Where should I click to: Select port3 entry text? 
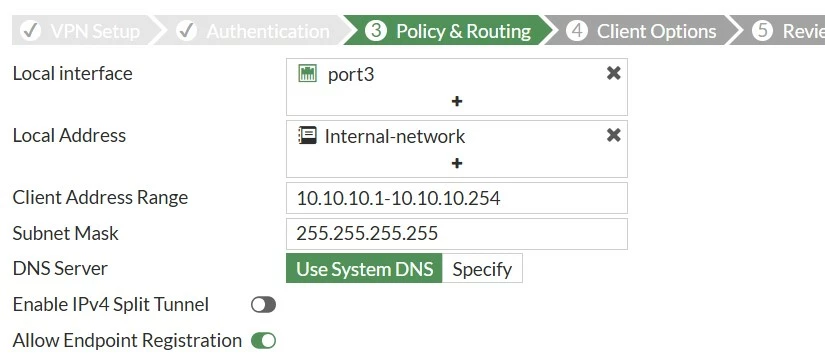(x=351, y=74)
